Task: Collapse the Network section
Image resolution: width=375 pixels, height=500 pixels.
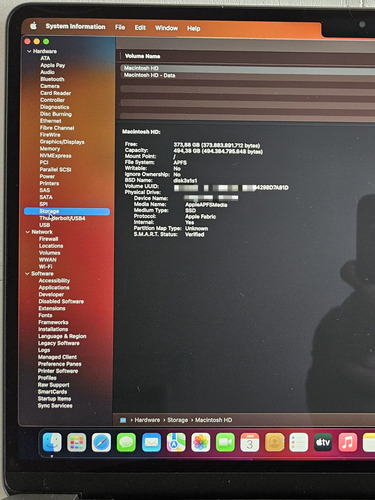Action: click(28, 232)
